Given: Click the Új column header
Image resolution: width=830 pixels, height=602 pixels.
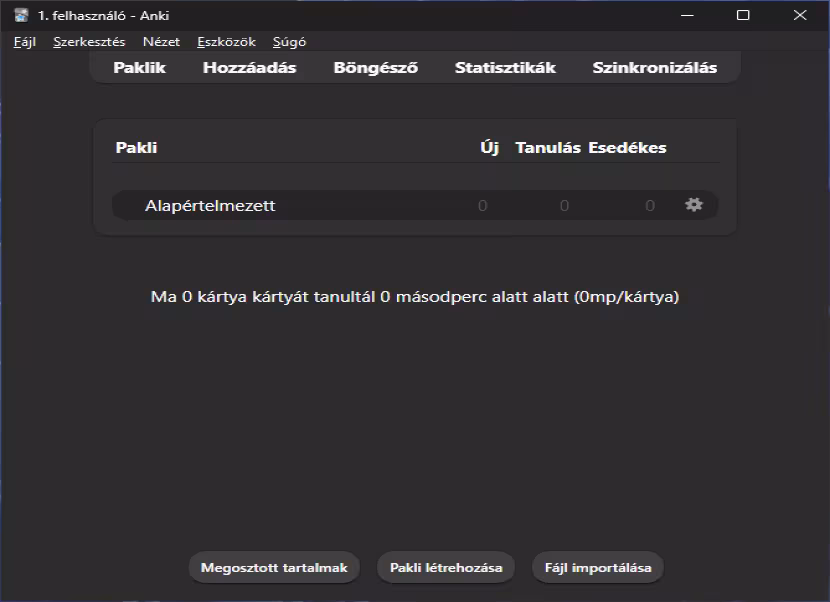Looking at the screenshot, I should point(490,147).
